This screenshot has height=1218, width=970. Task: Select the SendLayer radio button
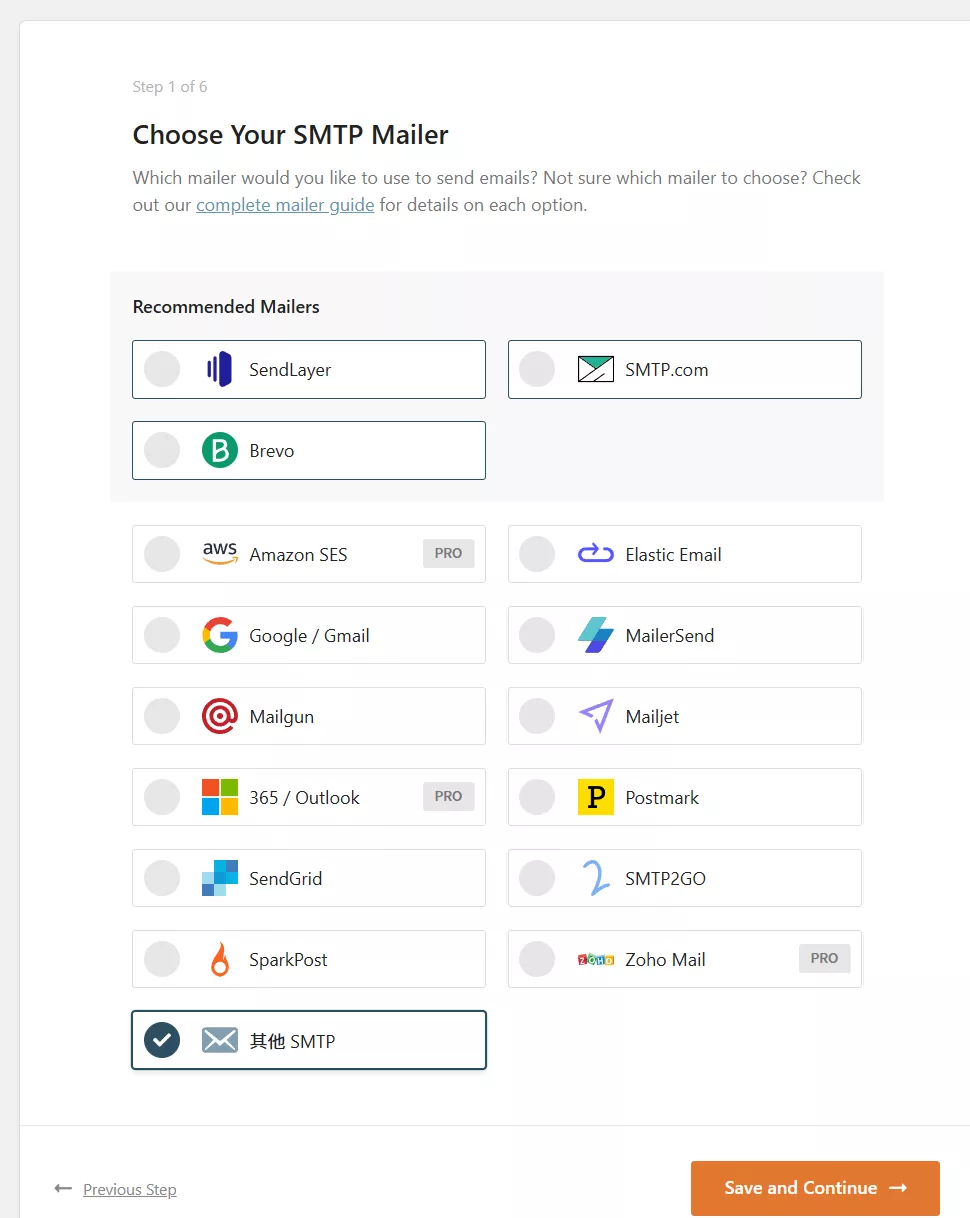point(162,369)
